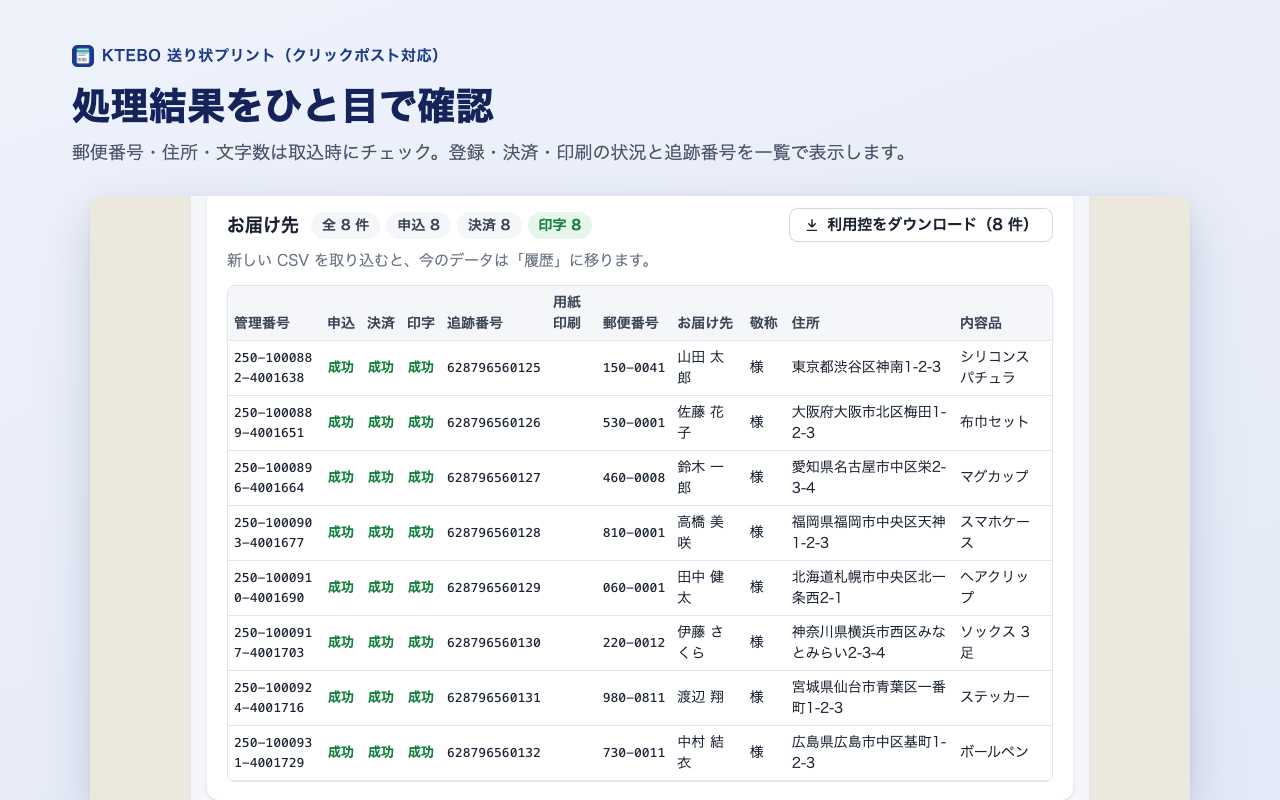The height and width of the screenshot is (800, 1280).
Task: Click management number 250-1000931-4001729
Action: point(273,752)
